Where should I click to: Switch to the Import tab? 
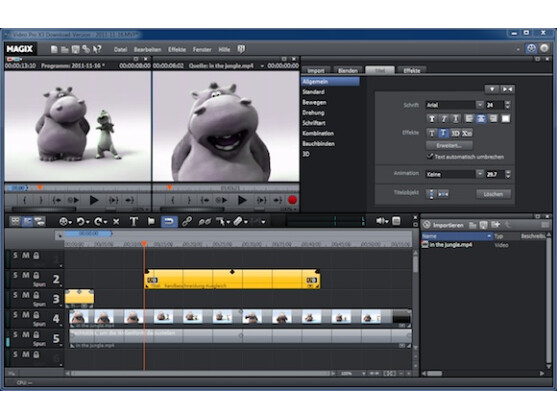[x=316, y=70]
